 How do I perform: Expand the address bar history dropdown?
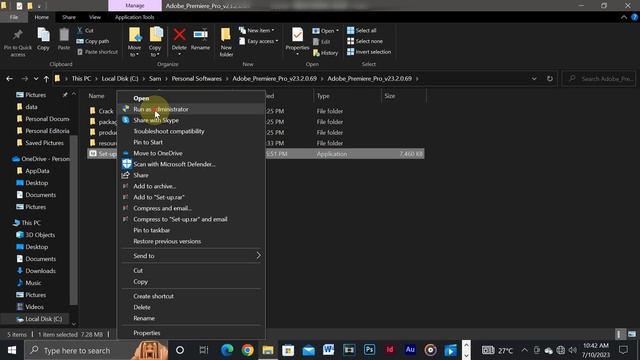point(534,78)
